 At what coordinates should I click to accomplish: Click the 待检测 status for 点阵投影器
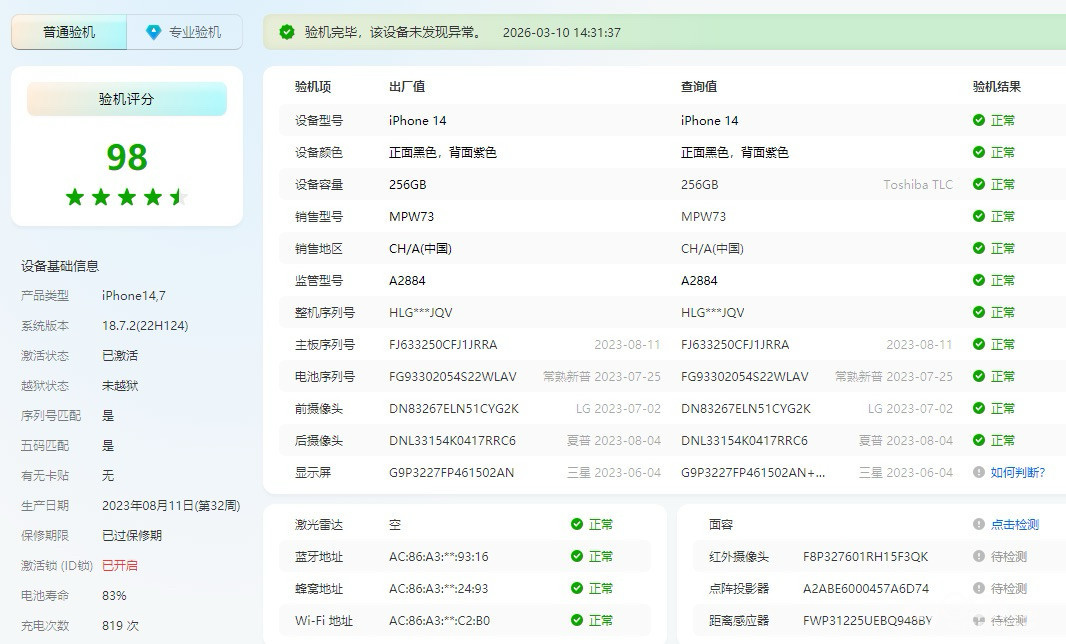tap(1008, 588)
